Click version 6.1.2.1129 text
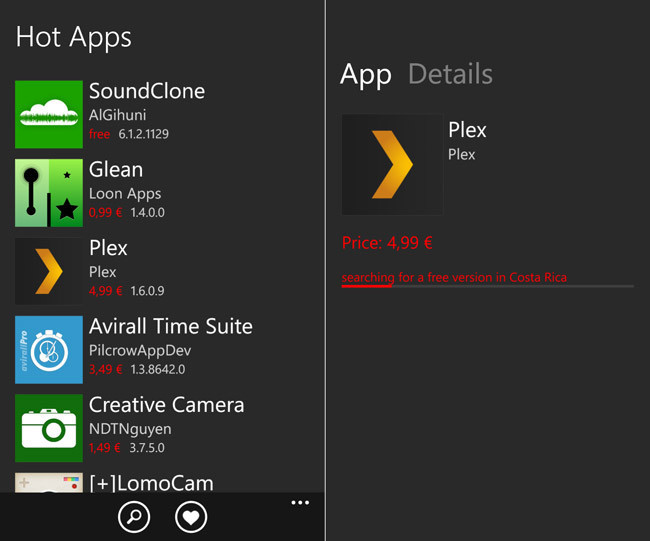This screenshot has height=541, width=650. [143, 134]
